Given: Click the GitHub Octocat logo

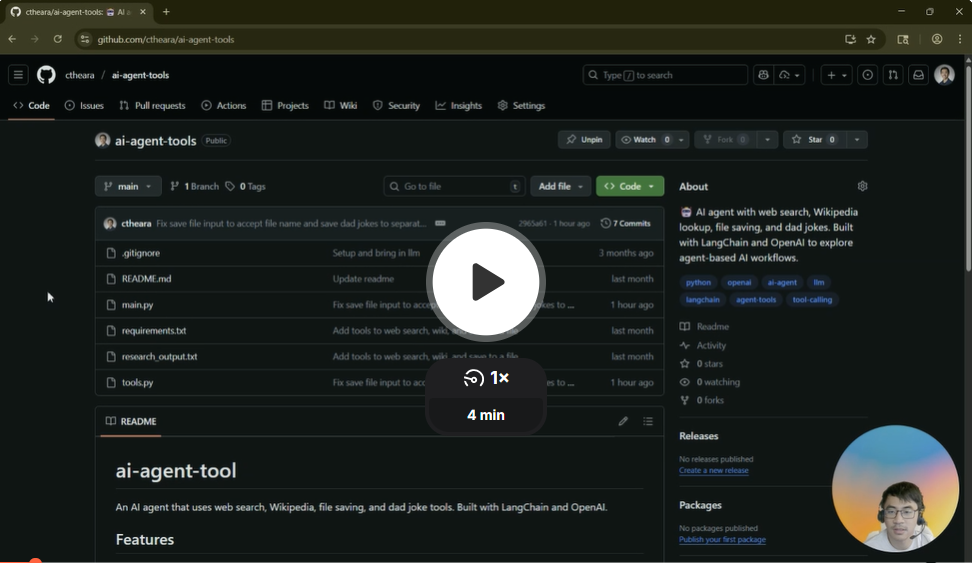Looking at the screenshot, I should (x=46, y=75).
